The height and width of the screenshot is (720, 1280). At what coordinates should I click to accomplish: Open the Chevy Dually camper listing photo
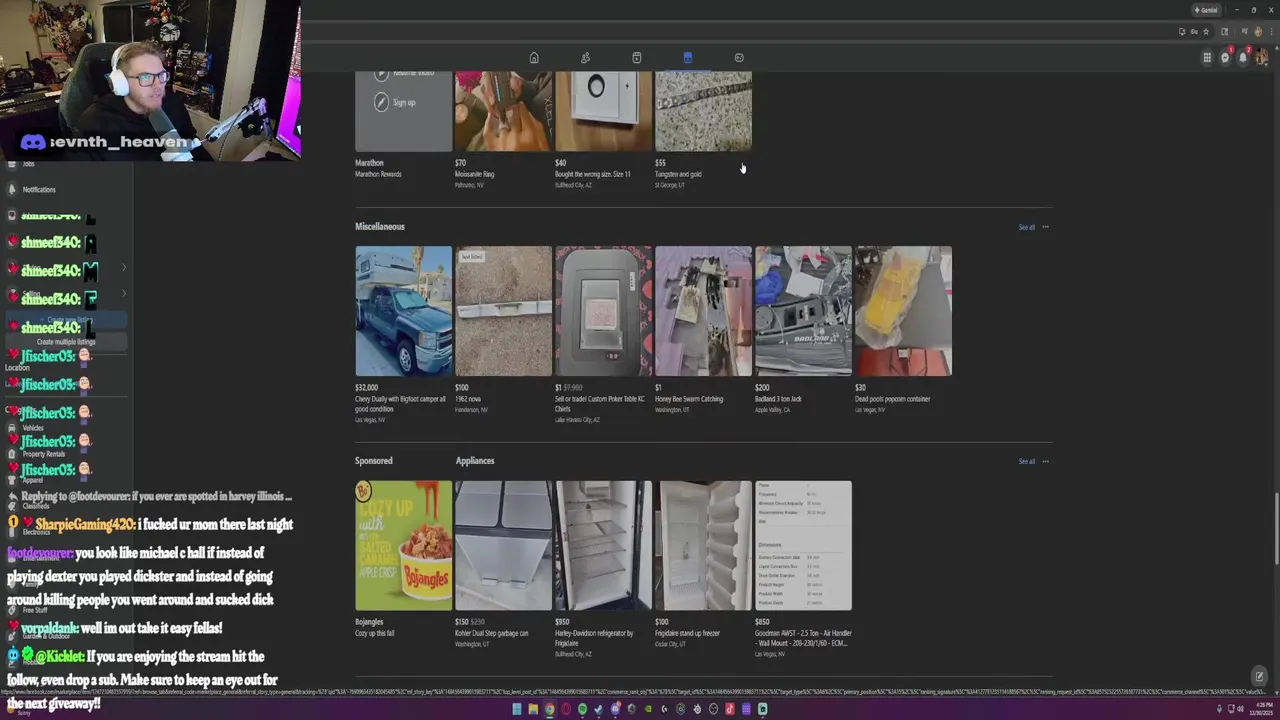coord(403,311)
